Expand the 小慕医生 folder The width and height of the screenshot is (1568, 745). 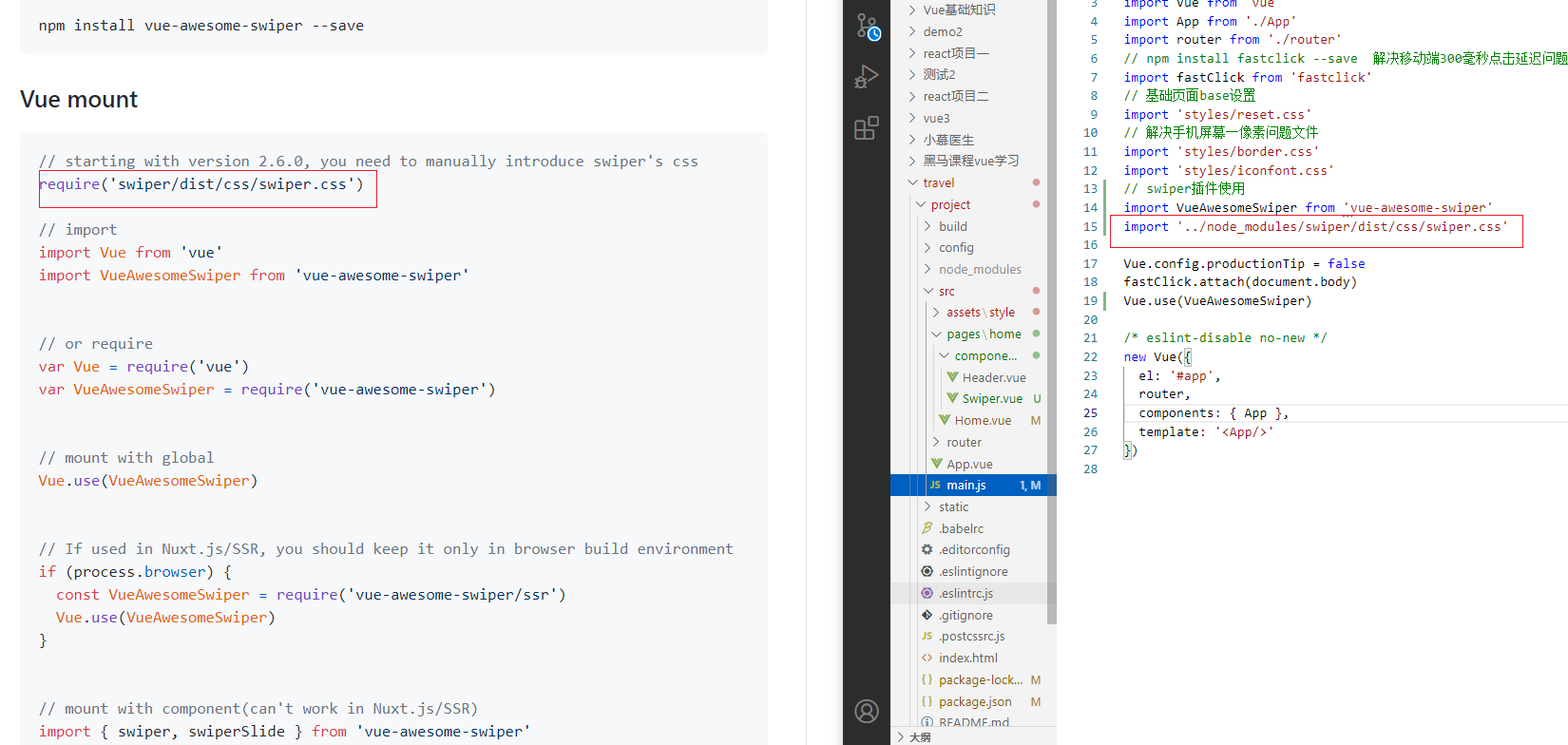912,140
